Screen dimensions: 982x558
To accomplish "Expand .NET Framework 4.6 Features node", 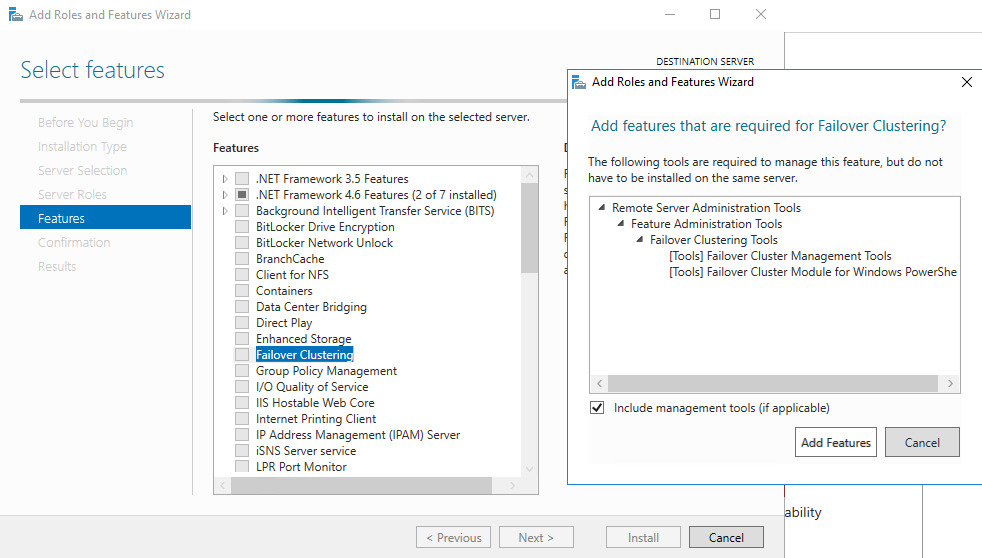I will point(225,195).
